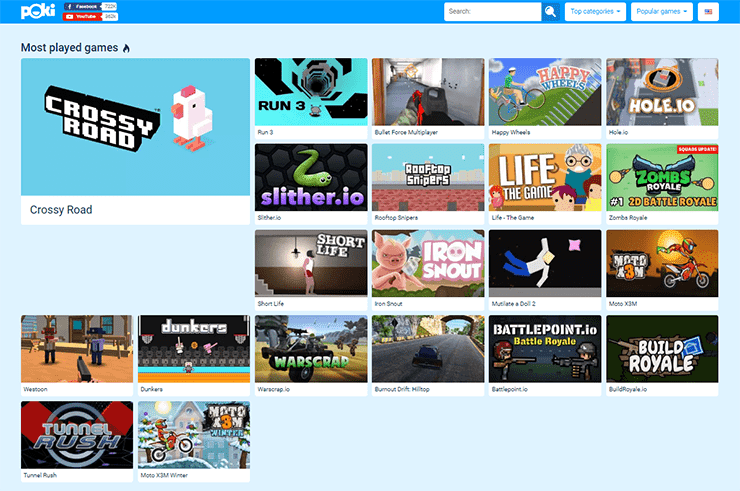The width and height of the screenshot is (740, 491).
Task: Click the Crossy Road title text
Action: click(x=61, y=210)
